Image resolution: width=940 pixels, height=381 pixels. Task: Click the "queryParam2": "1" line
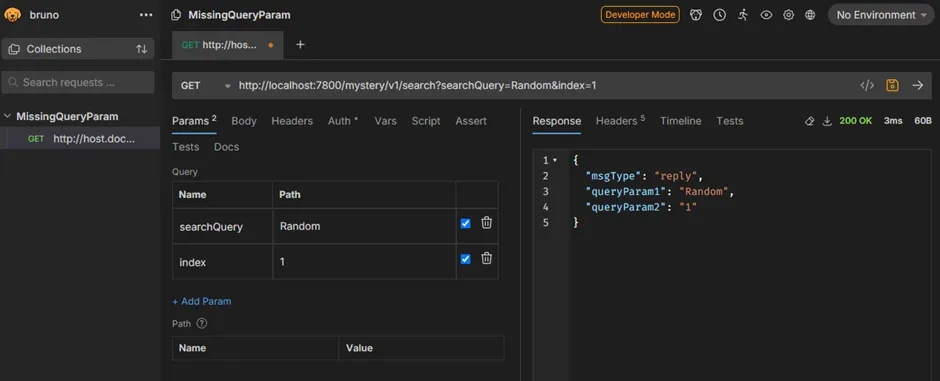[x=641, y=207]
